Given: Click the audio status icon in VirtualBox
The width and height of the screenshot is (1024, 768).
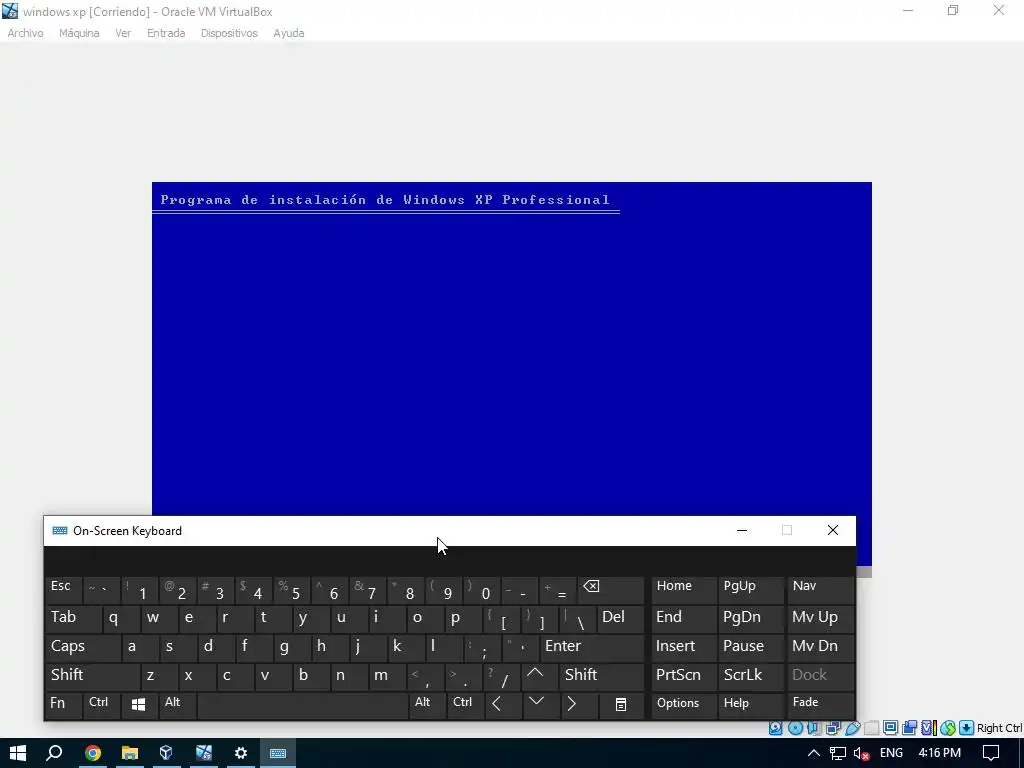Looking at the screenshot, I should point(814,728).
